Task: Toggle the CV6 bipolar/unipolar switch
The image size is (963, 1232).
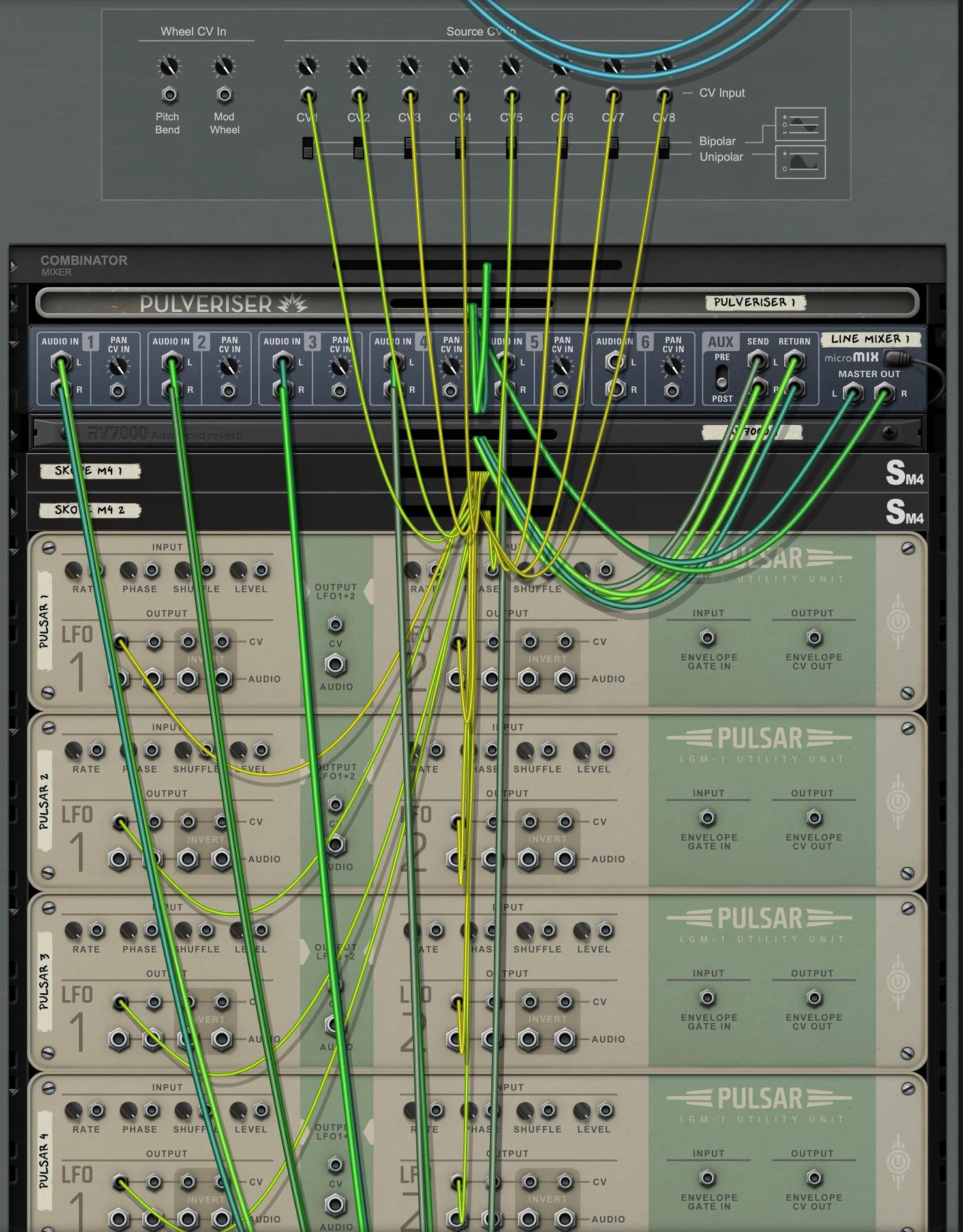Action: [x=562, y=148]
